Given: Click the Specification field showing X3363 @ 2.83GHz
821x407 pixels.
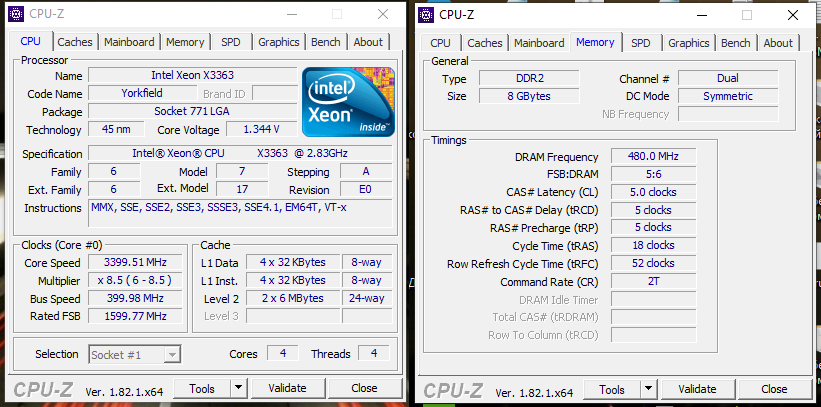Looking at the screenshot, I should 240,153.
